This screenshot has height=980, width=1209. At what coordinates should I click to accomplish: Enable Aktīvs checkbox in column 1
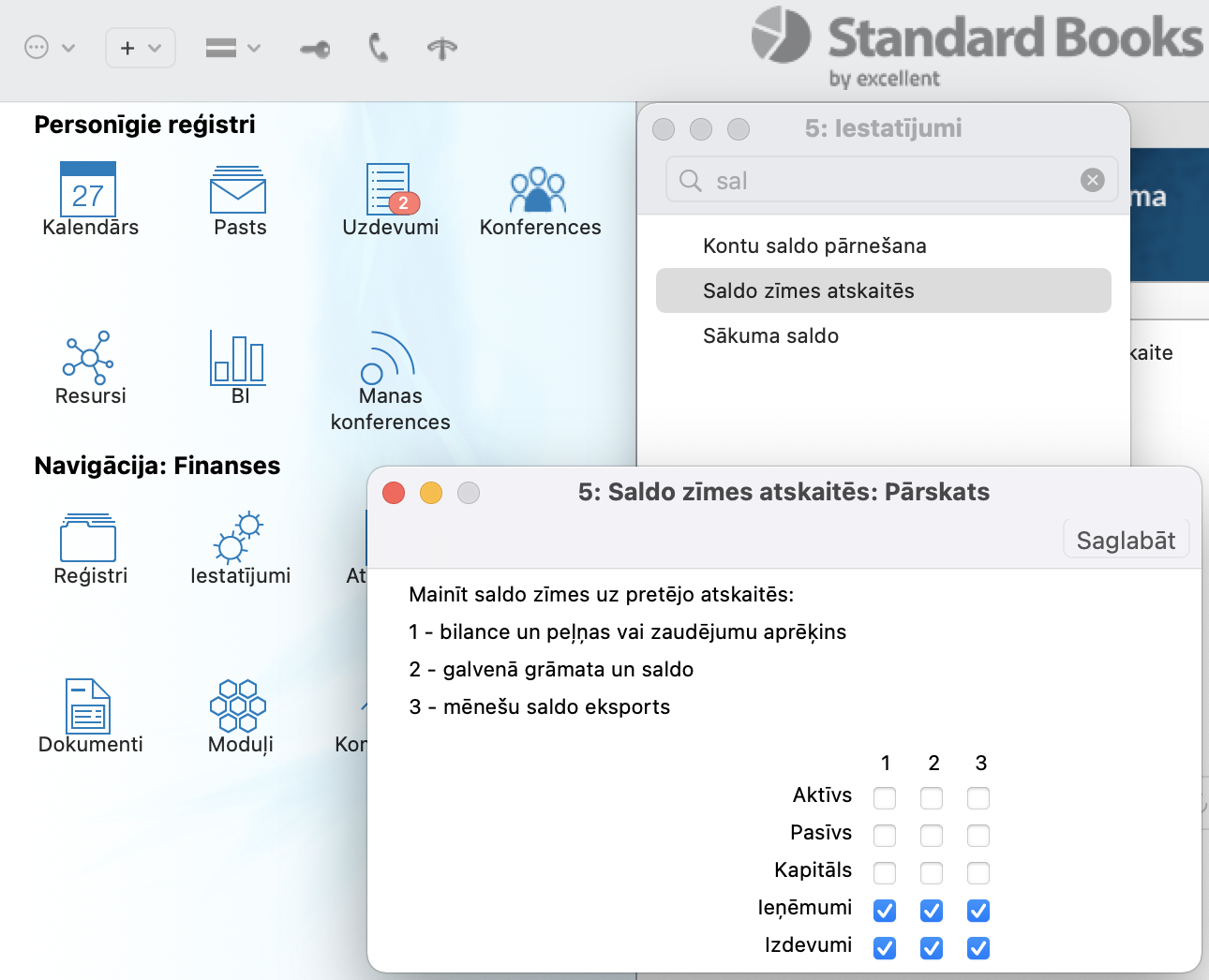point(885,798)
